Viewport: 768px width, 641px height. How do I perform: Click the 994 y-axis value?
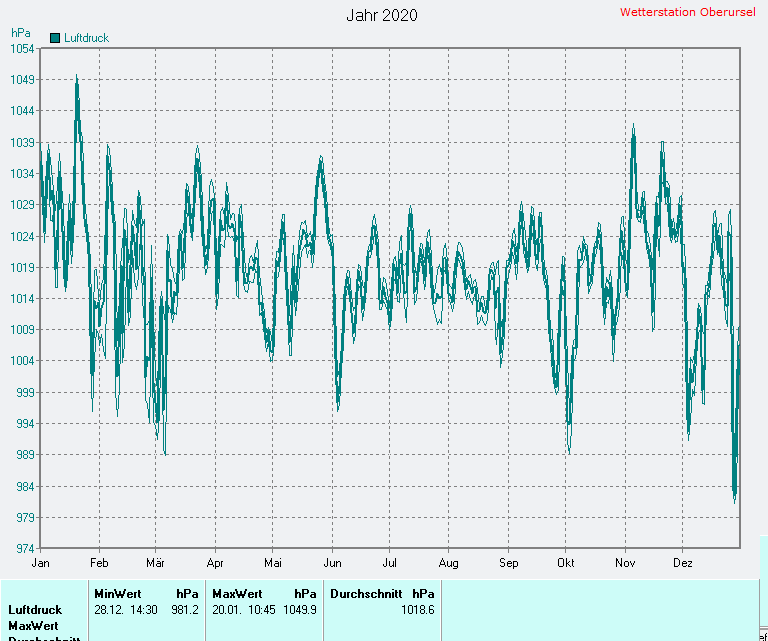pos(25,424)
